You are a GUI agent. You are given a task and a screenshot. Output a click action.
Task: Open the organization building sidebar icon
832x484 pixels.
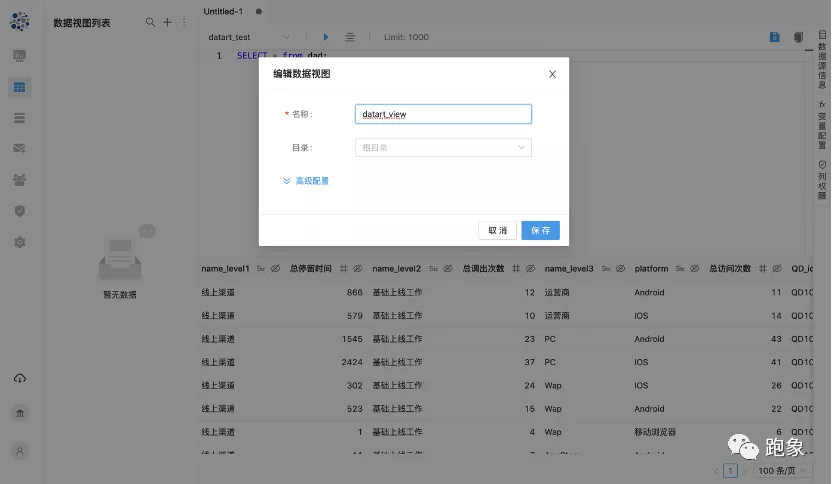[20, 413]
